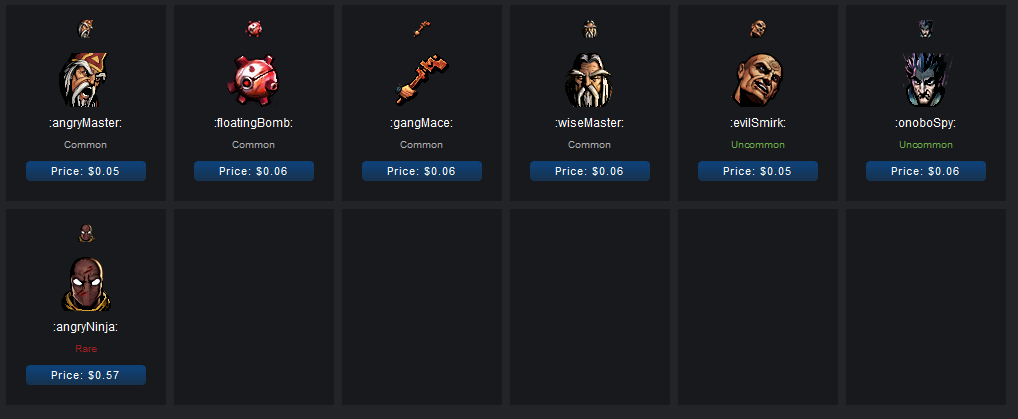Viewport: 1018px width, 419px height.
Task: Click the small onoboSpy mini icon
Action: tap(926, 29)
